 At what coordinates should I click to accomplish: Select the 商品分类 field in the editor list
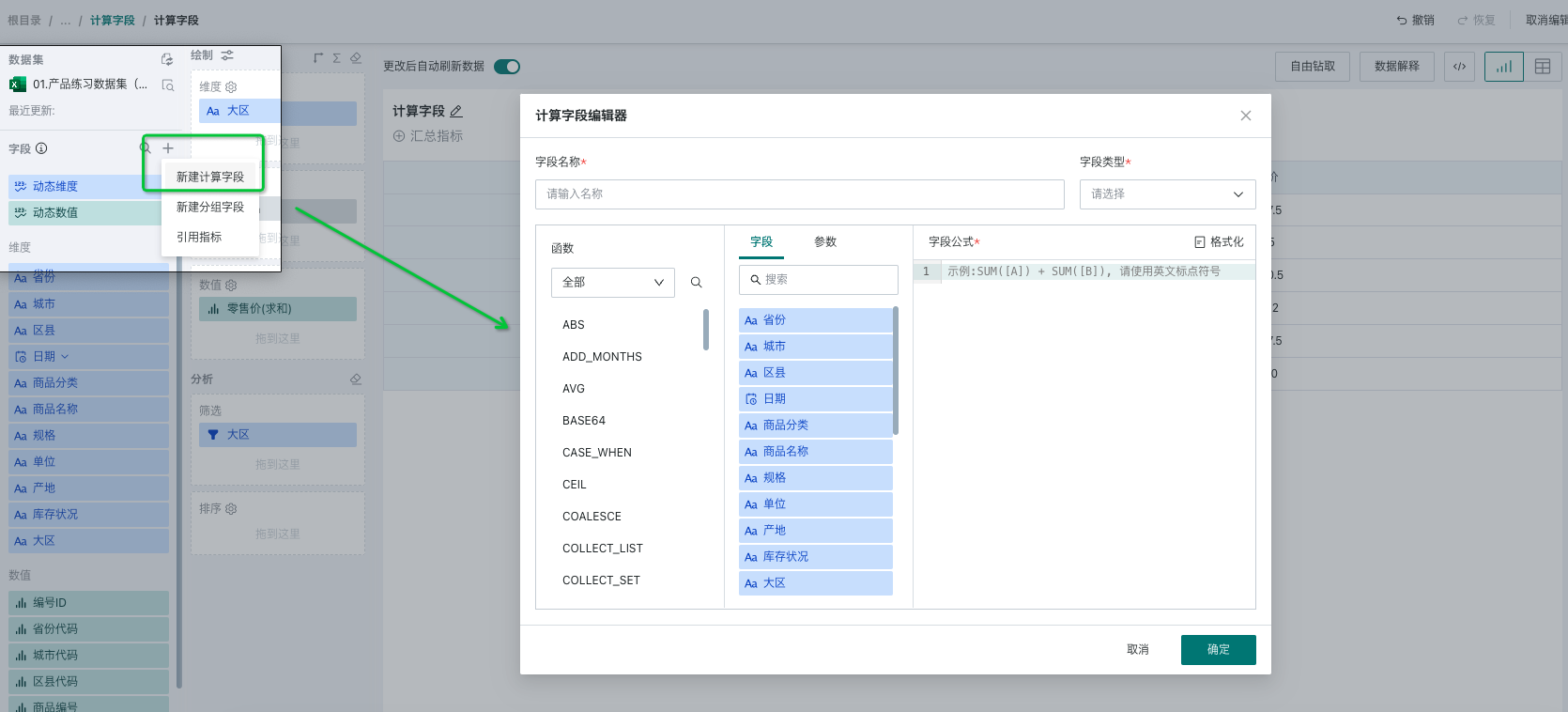click(x=815, y=426)
